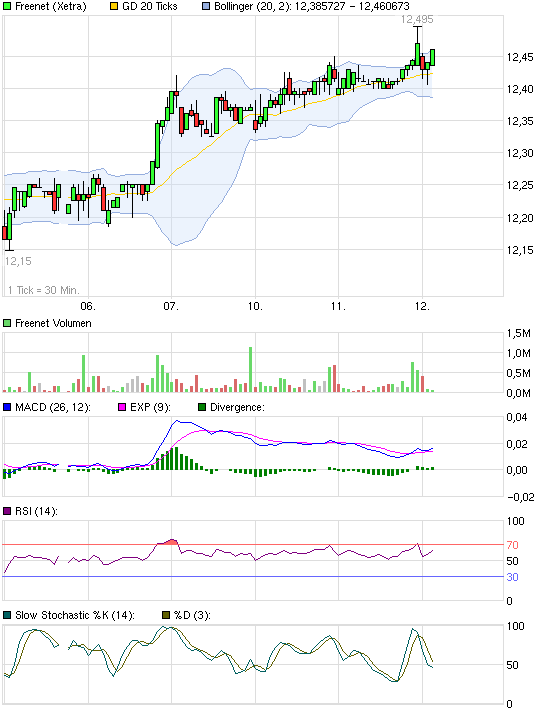Click the 10. date axis label
The width and height of the screenshot is (545, 713).
[x=255, y=306]
